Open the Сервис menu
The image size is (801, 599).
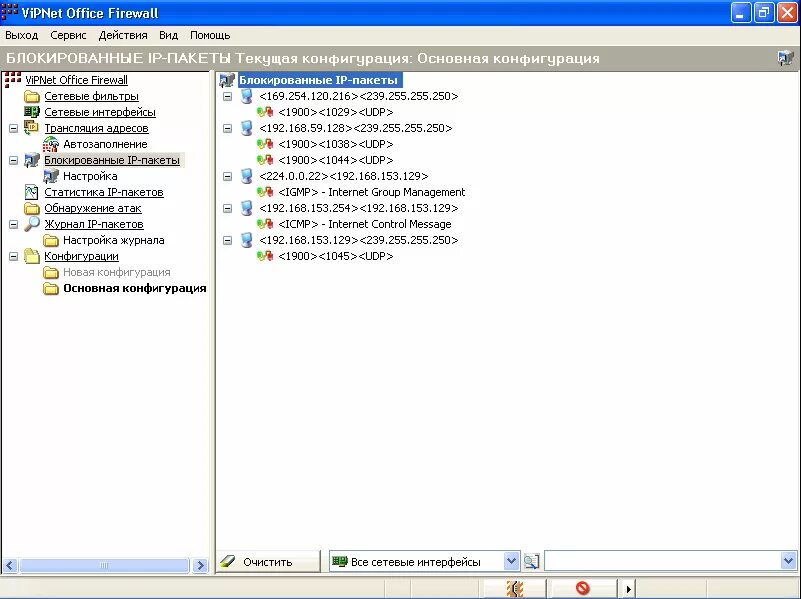click(68, 35)
